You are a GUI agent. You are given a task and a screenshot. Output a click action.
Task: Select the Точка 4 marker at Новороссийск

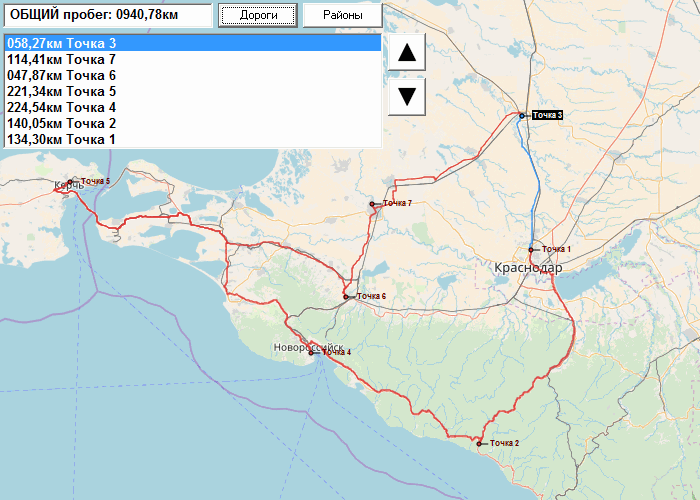[x=311, y=353]
